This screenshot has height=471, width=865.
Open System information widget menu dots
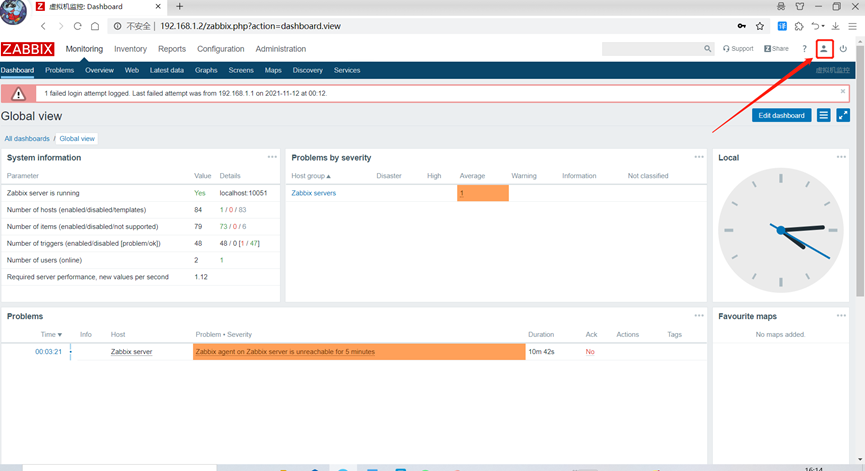click(272, 157)
